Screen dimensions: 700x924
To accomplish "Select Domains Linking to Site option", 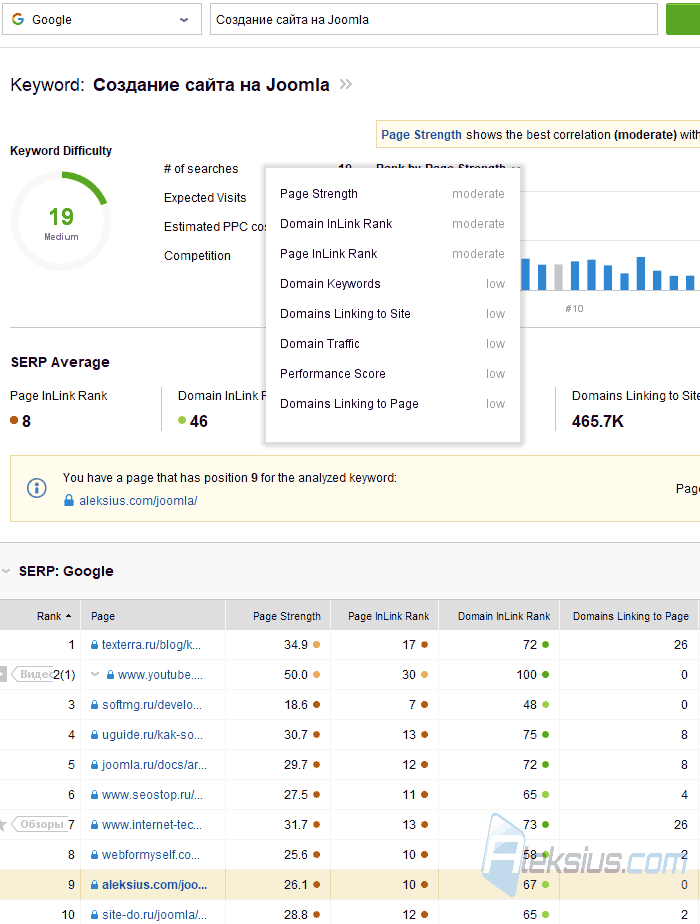I will 392,314.
